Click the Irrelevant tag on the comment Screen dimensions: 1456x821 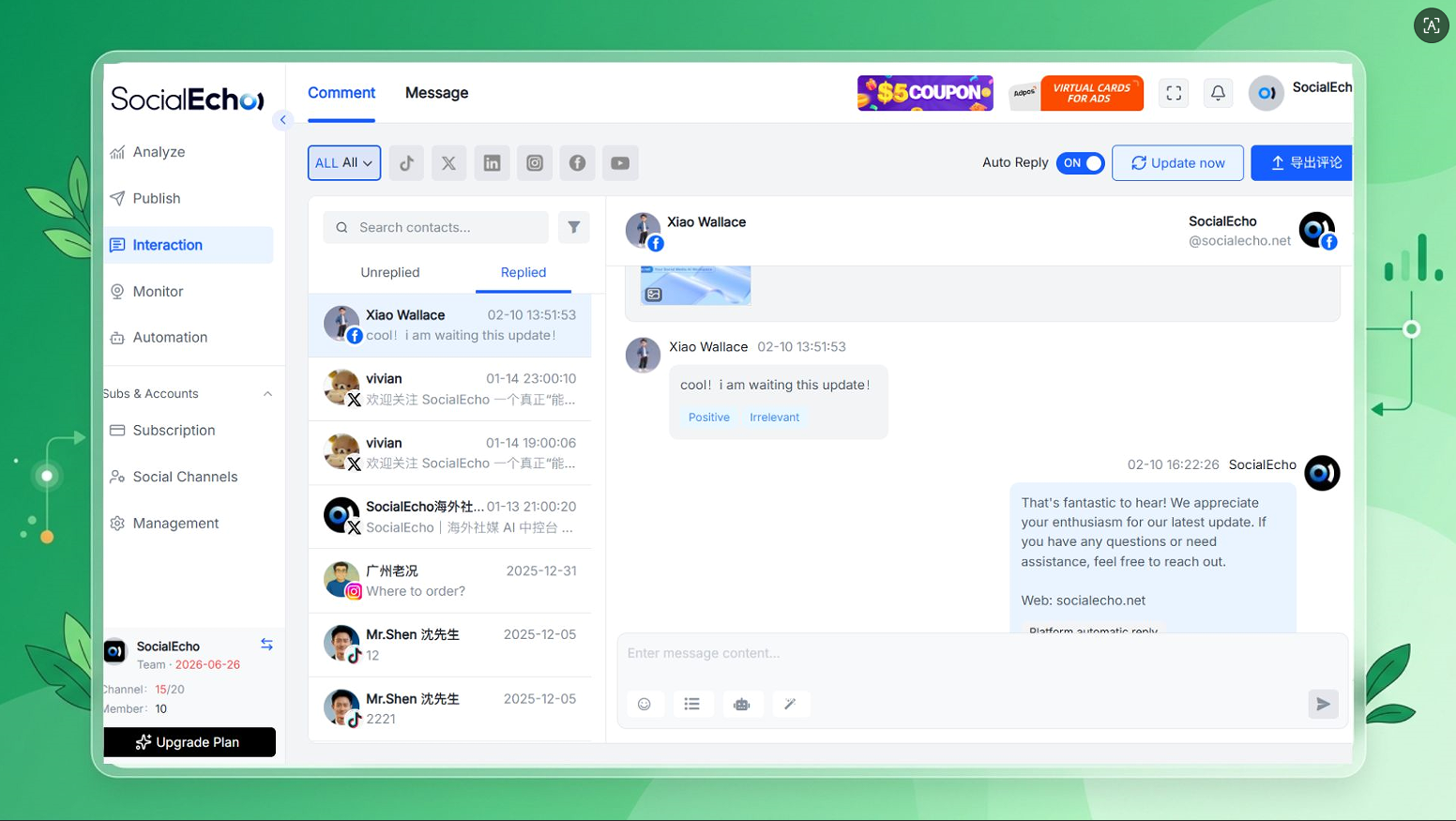point(775,418)
